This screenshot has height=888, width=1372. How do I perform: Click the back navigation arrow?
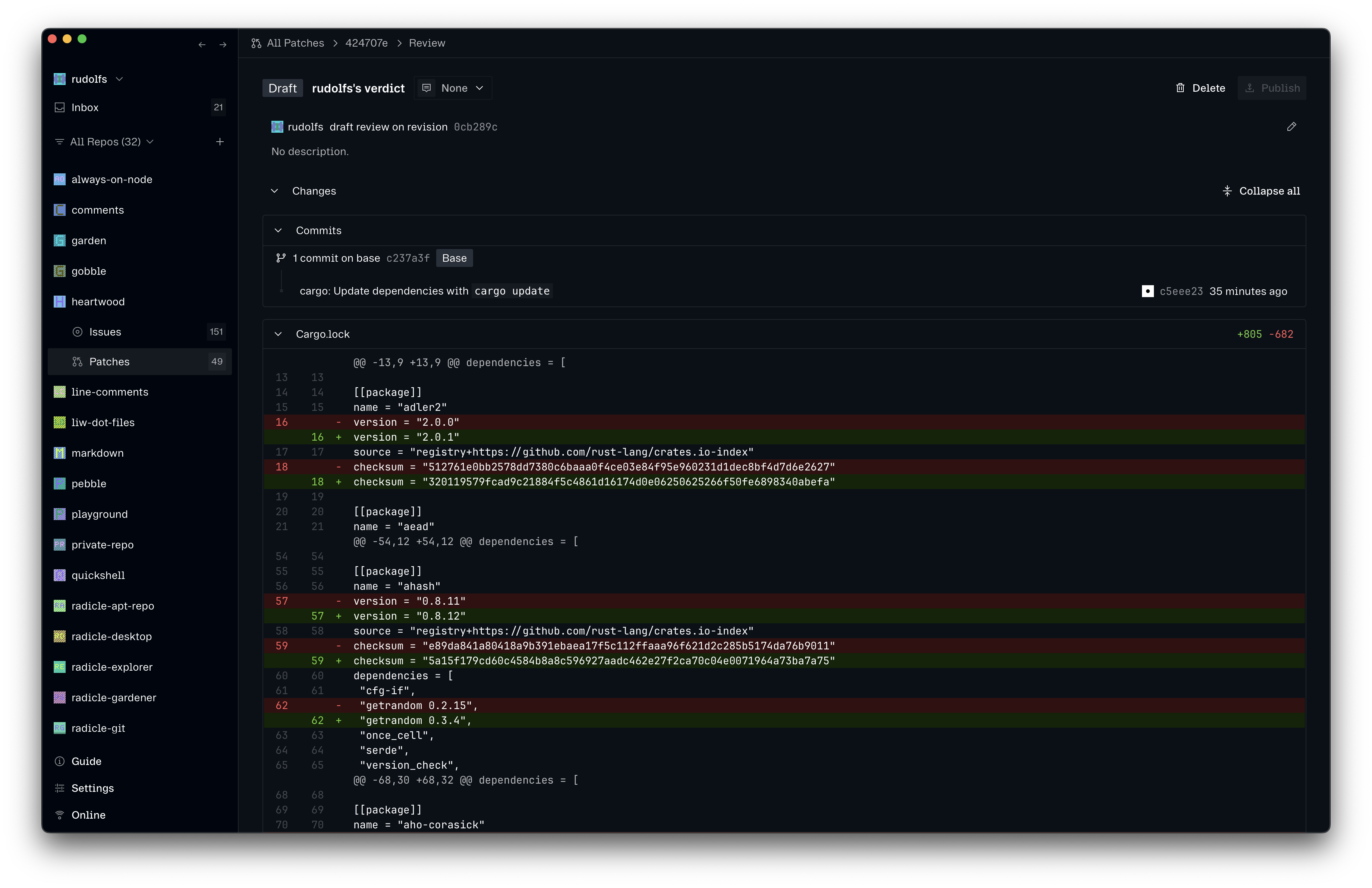[202, 44]
